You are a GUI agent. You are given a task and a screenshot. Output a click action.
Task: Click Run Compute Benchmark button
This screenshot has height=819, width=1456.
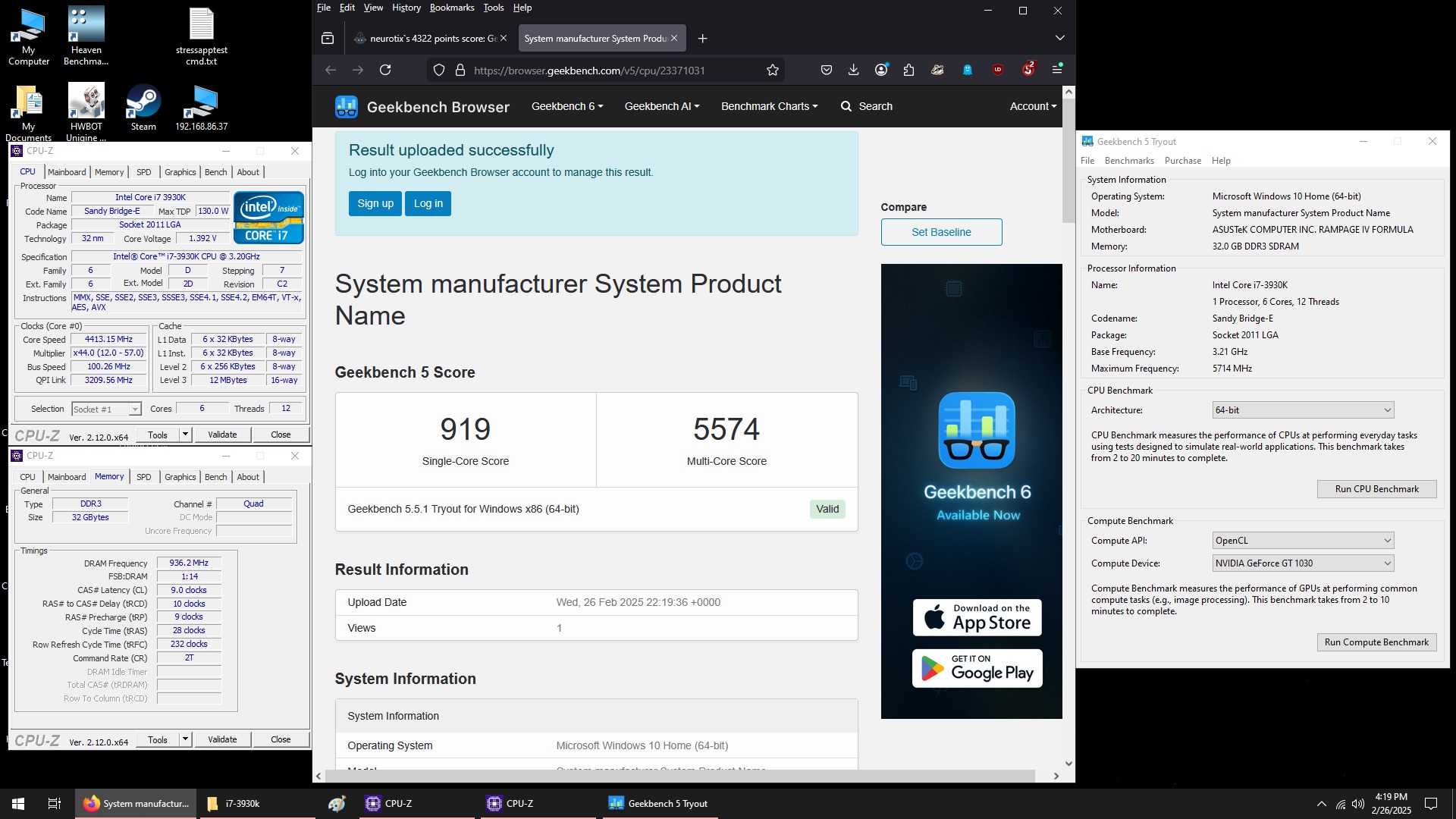[1376, 642]
